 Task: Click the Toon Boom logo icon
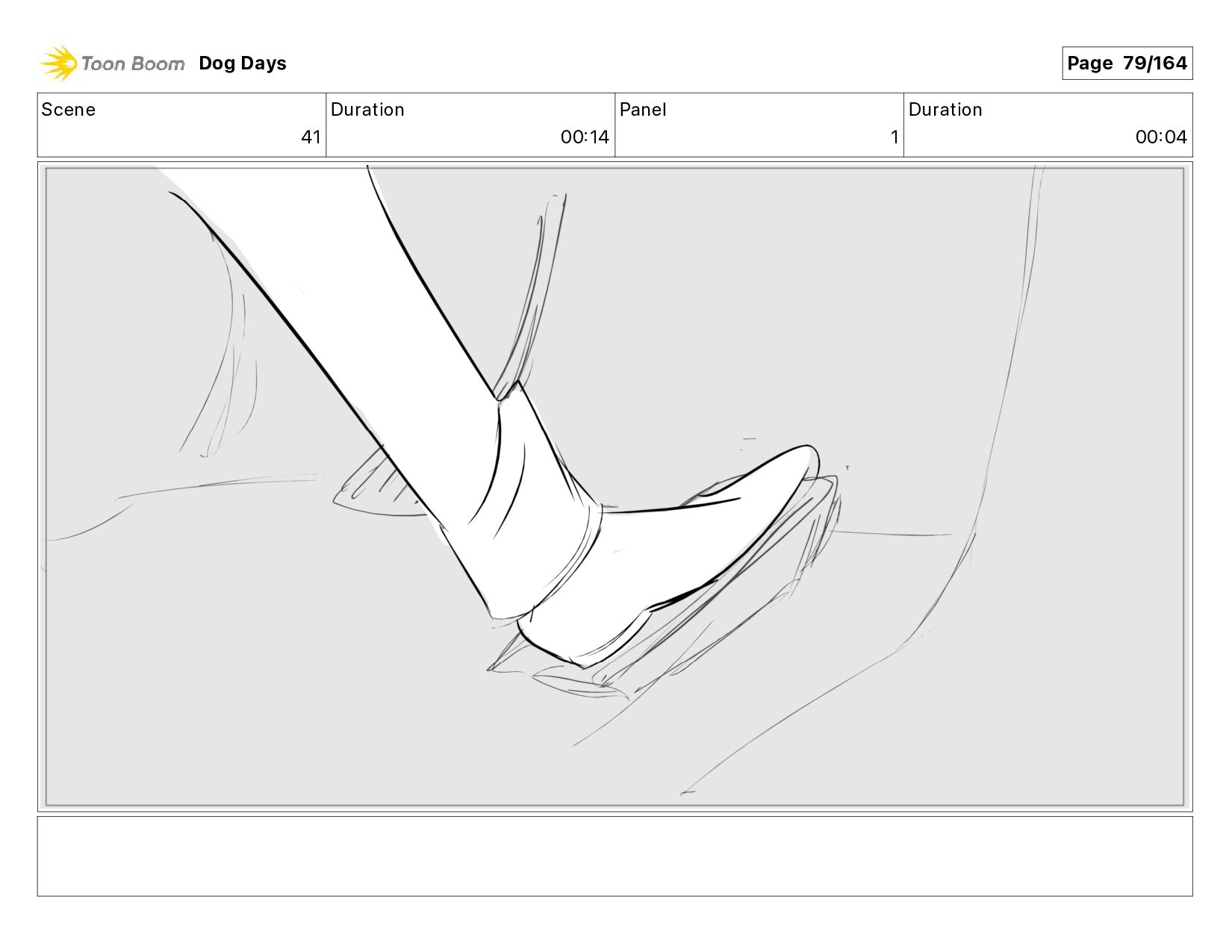point(59,63)
